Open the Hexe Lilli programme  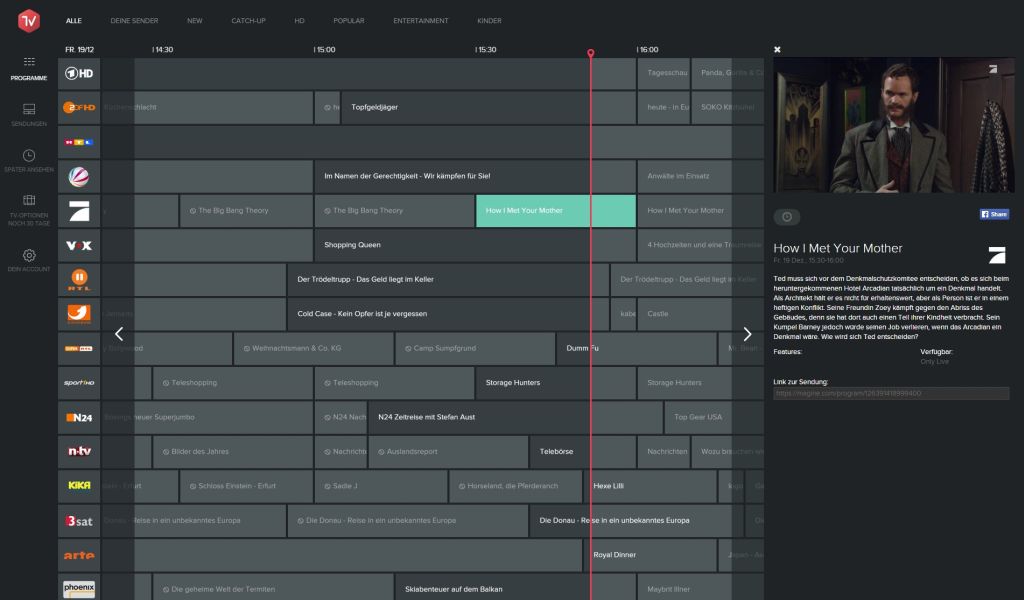click(x=650, y=486)
